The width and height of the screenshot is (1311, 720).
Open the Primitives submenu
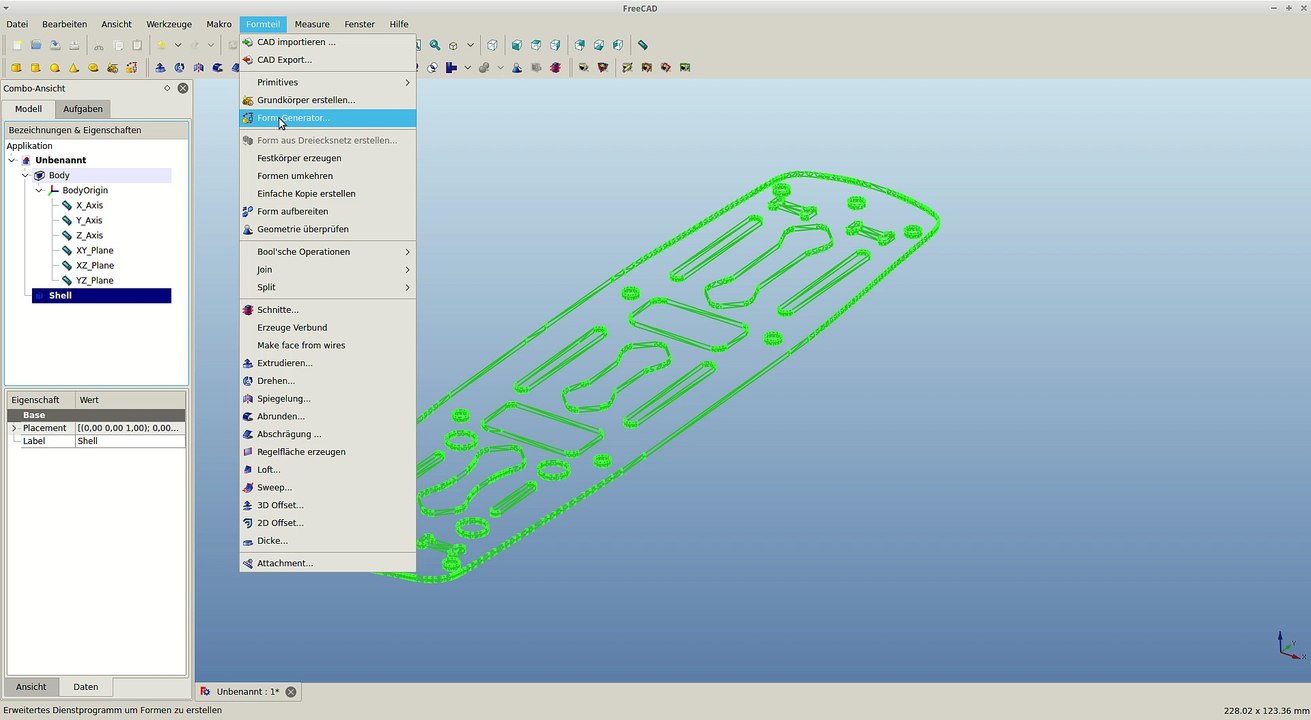click(327, 82)
